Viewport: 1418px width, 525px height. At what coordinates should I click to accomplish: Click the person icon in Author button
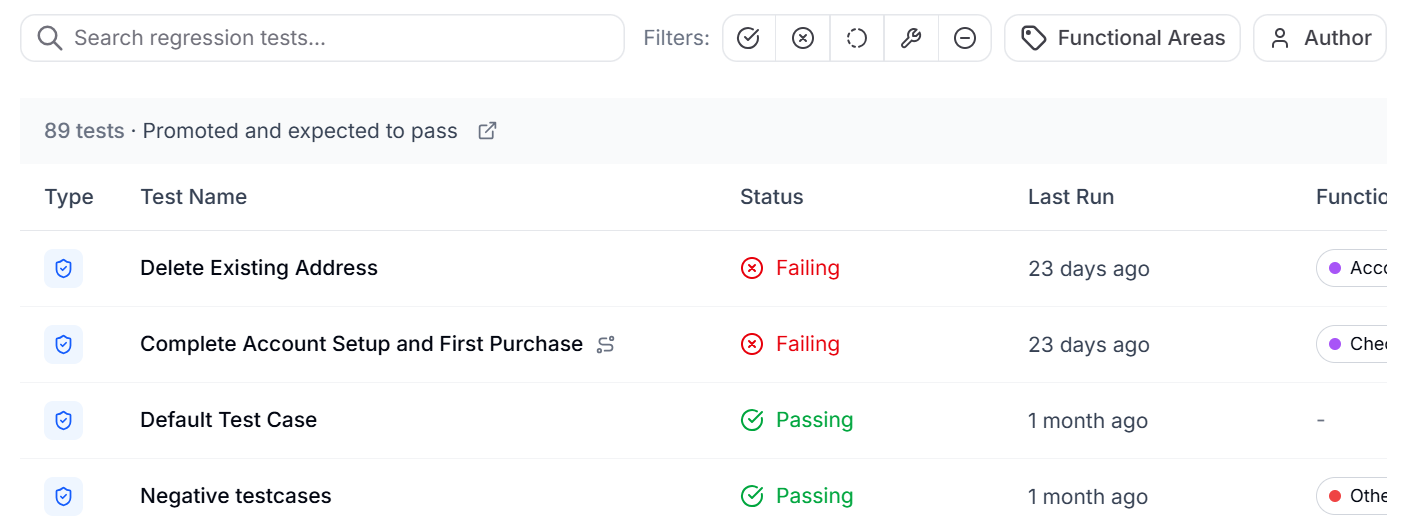pyautogui.click(x=1280, y=38)
